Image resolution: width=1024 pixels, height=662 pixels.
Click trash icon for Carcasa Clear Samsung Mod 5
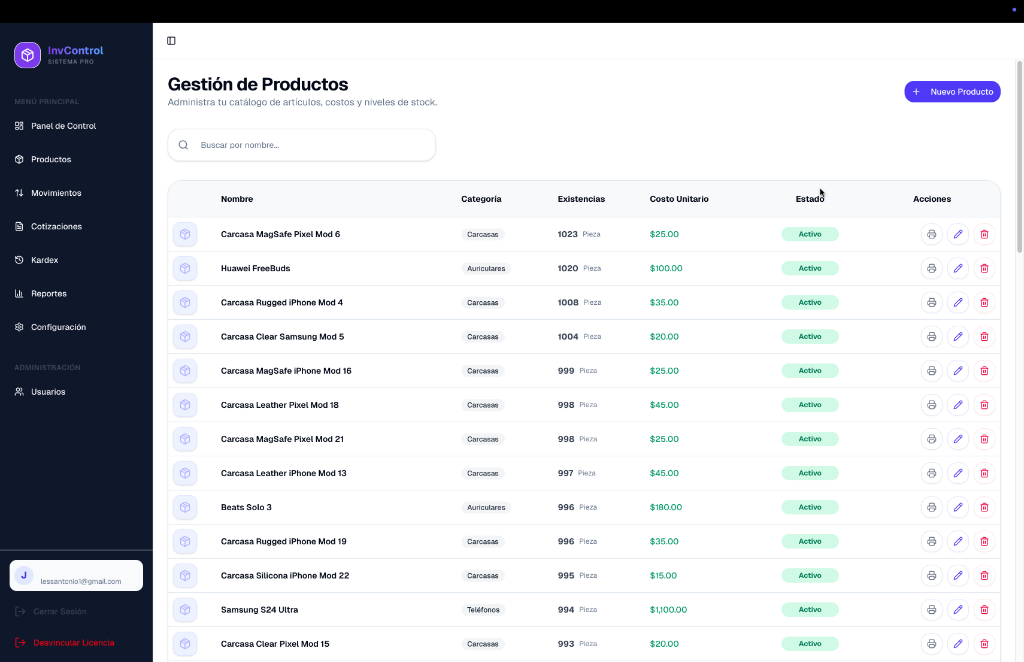[x=984, y=336]
